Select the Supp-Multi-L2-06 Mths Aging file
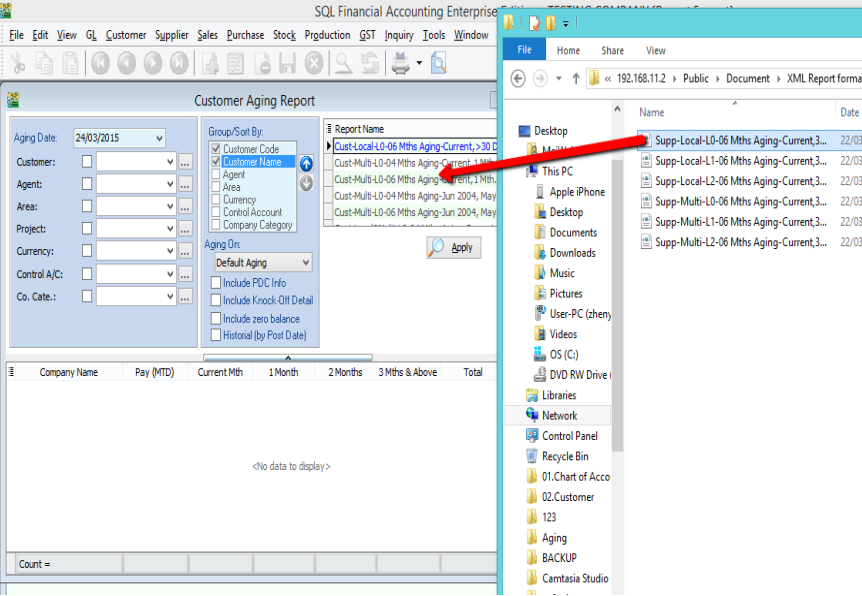Viewport: 862px width, 596px height. [740, 242]
